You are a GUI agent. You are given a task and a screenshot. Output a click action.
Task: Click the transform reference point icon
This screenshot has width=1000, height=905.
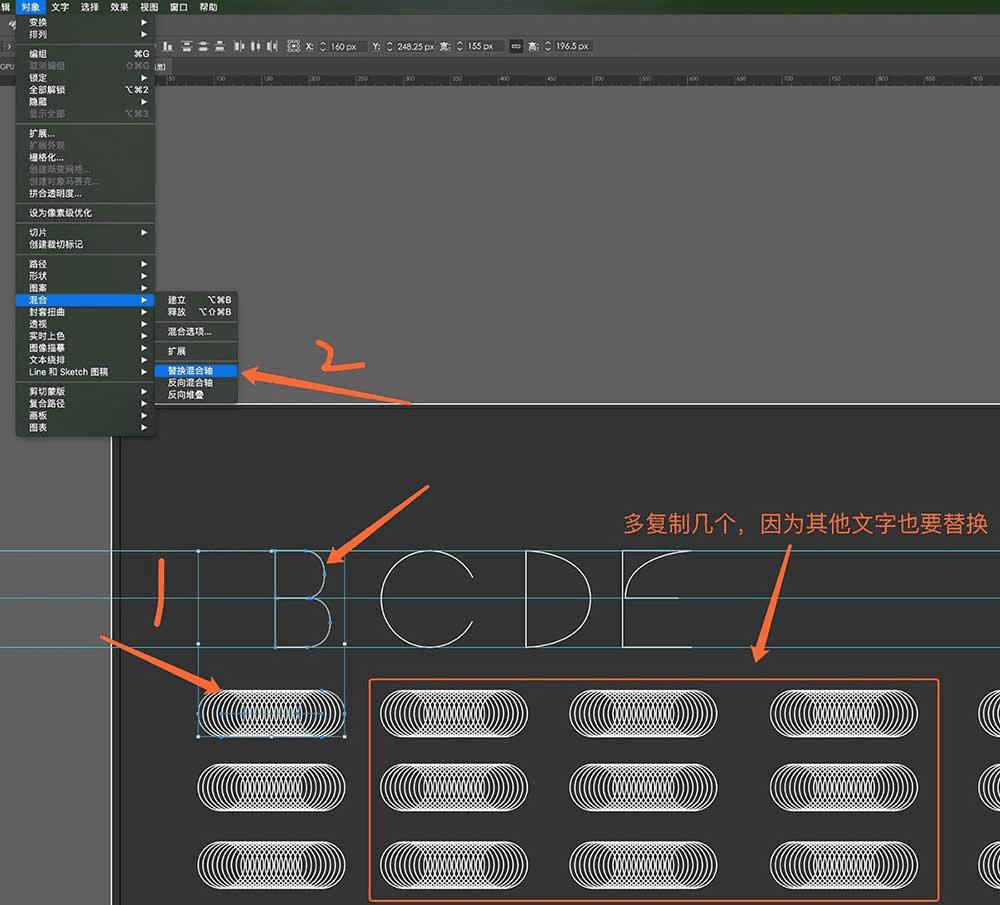point(294,46)
